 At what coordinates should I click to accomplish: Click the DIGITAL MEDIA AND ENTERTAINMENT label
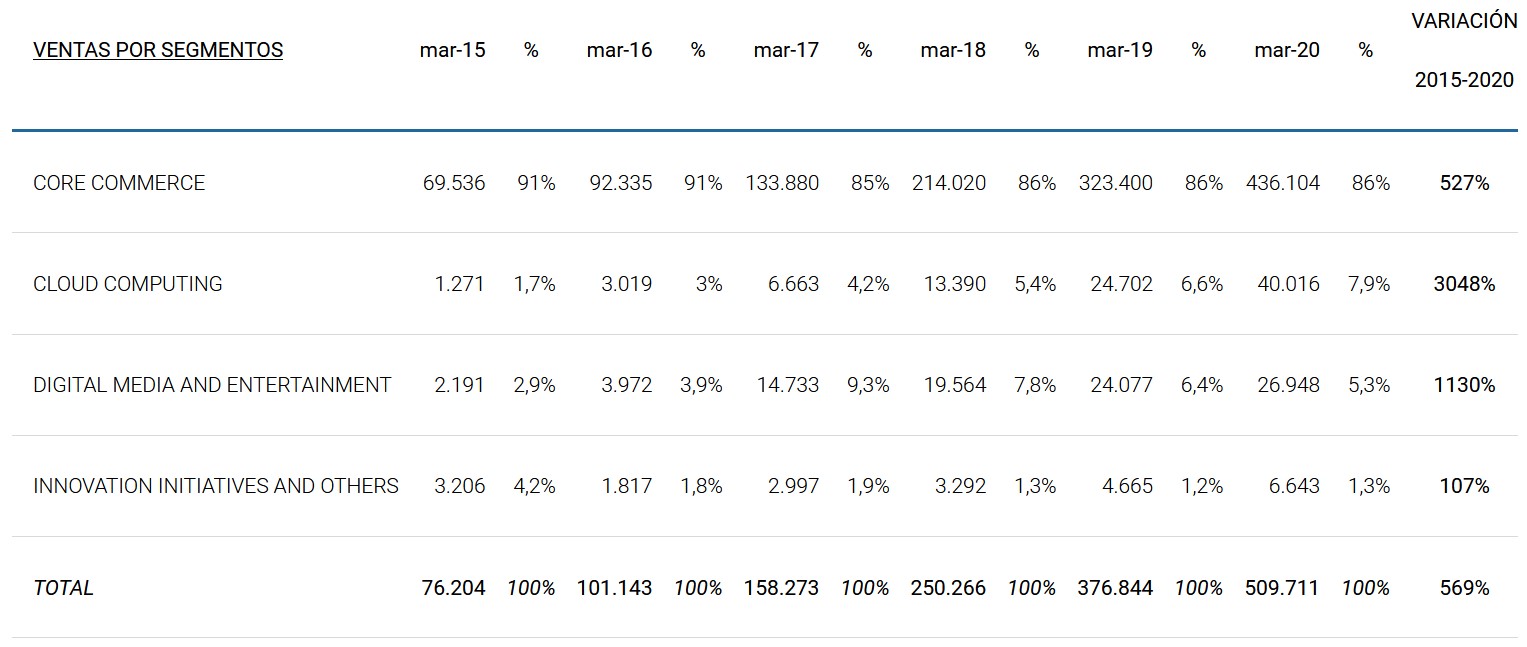212,385
